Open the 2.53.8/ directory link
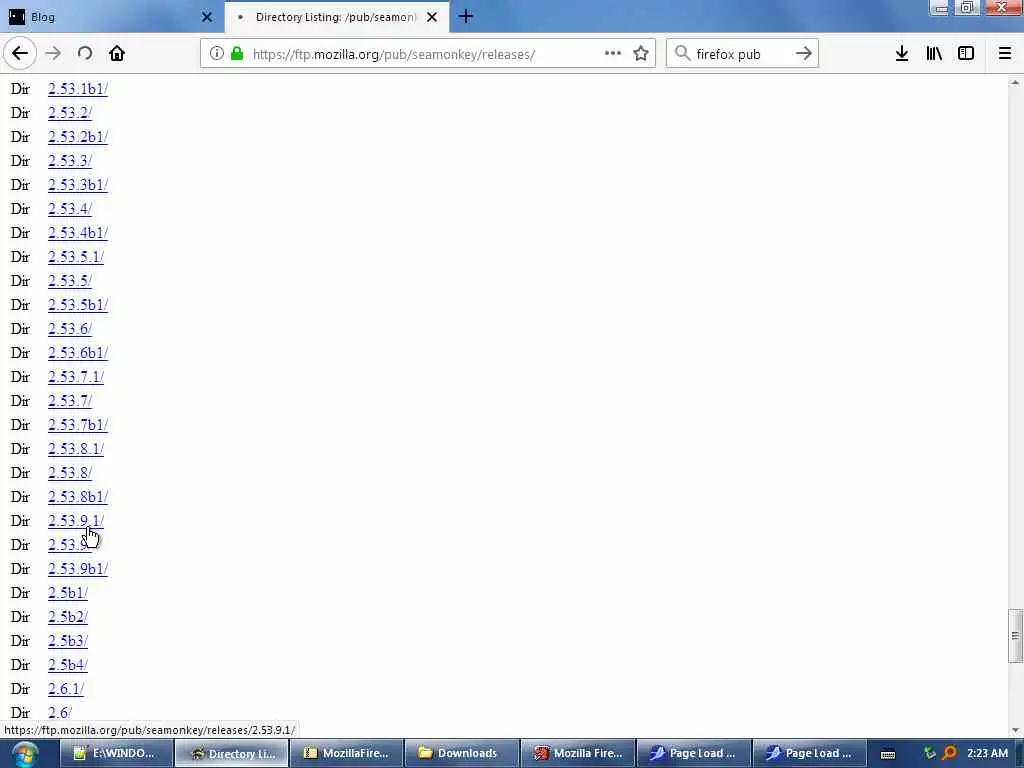Viewport: 1024px width, 768px height. pos(70,473)
